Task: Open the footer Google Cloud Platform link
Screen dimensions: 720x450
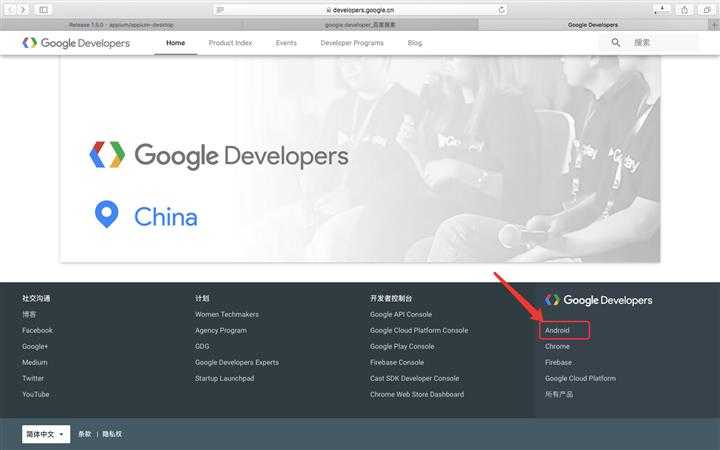Action: pos(580,379)
